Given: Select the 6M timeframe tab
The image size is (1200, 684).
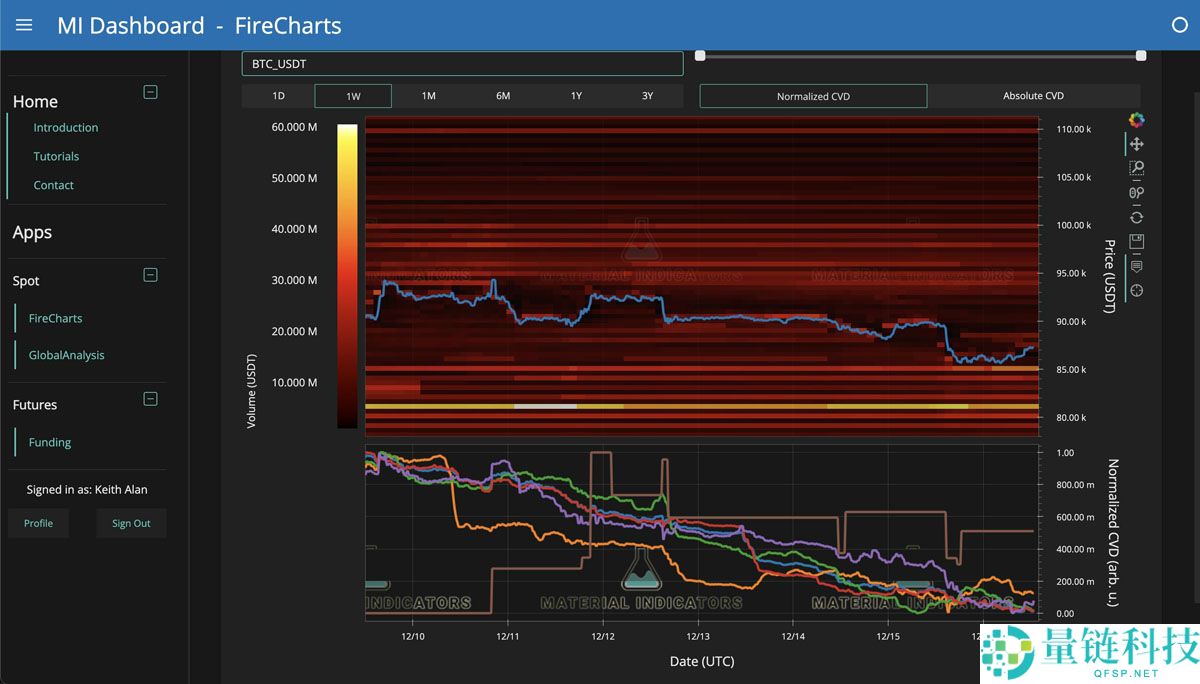Looking at the screenshot, I should click(503, 95).
